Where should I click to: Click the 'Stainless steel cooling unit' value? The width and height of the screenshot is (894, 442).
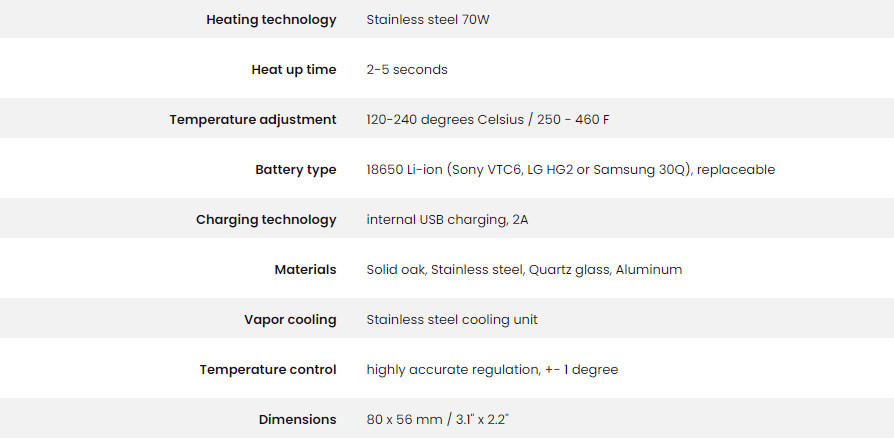pyautogui.click(x=452, y=320)
